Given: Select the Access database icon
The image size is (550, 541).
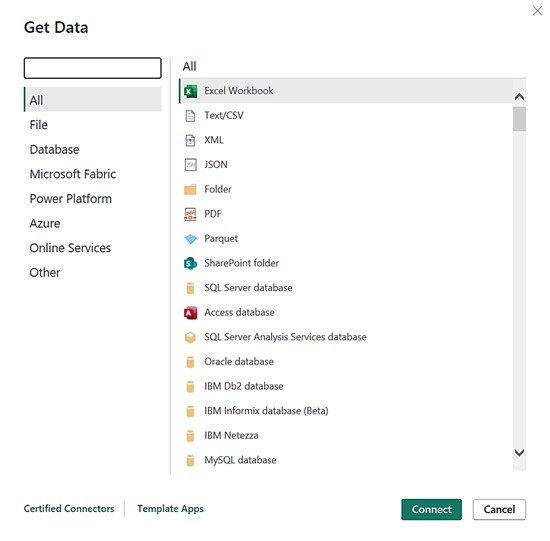Looking at the screenshot, I should point(190,313).
